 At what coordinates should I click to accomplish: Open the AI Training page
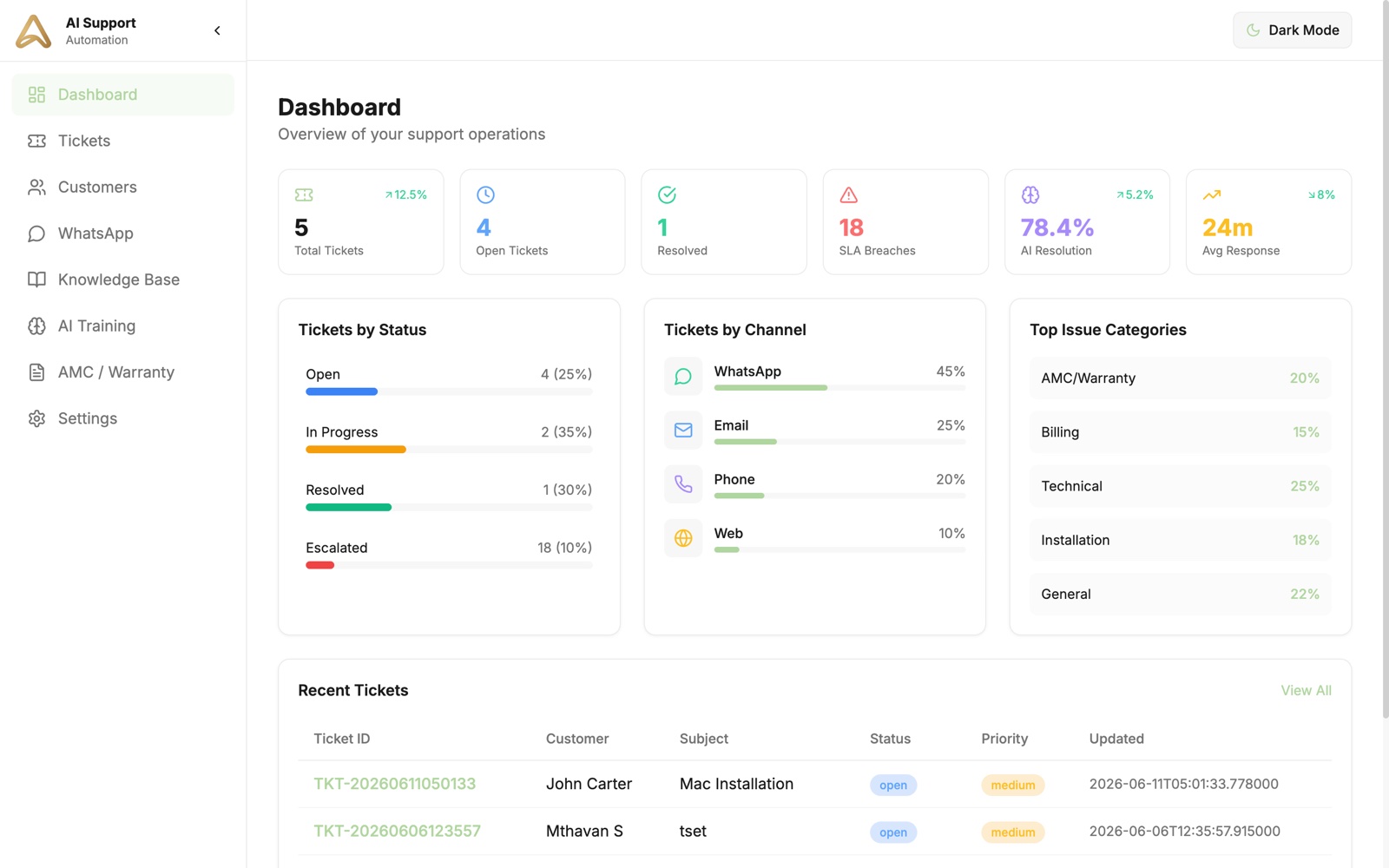[x=123, y=325]
